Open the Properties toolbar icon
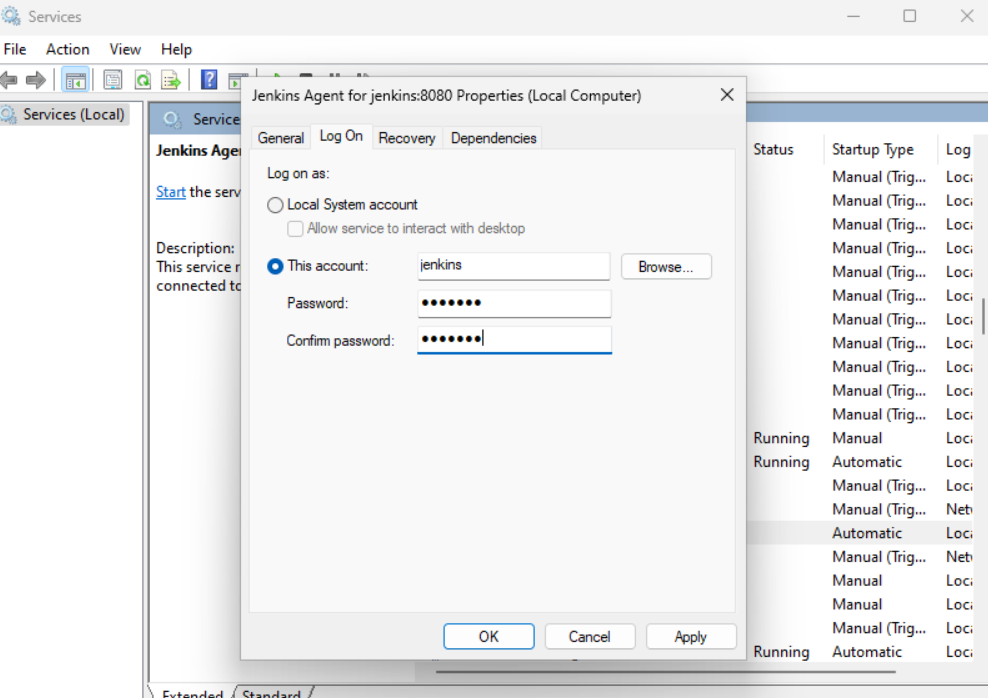Image resolution: width=988 pixels, height=698 pixels. pos(113,80)
